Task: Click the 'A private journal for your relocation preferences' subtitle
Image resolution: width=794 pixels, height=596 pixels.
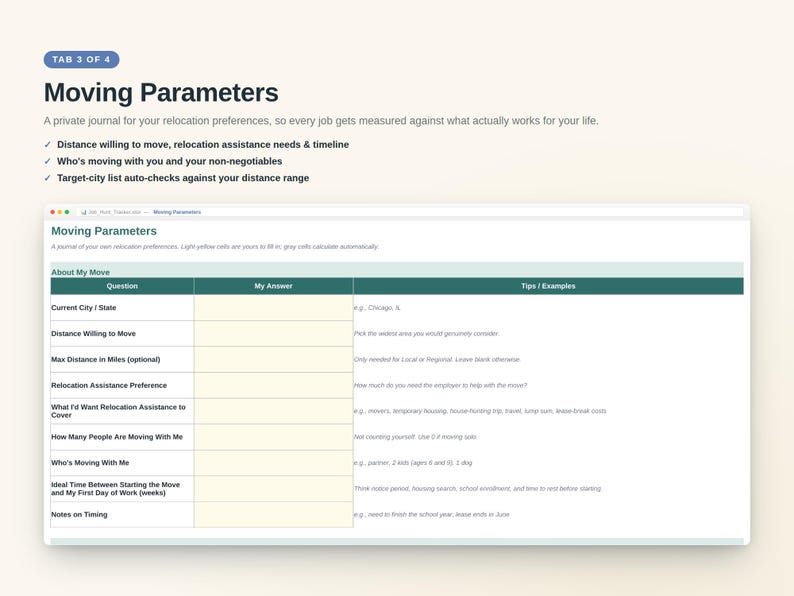Action: pyautogui.click(x=321, y=121)
